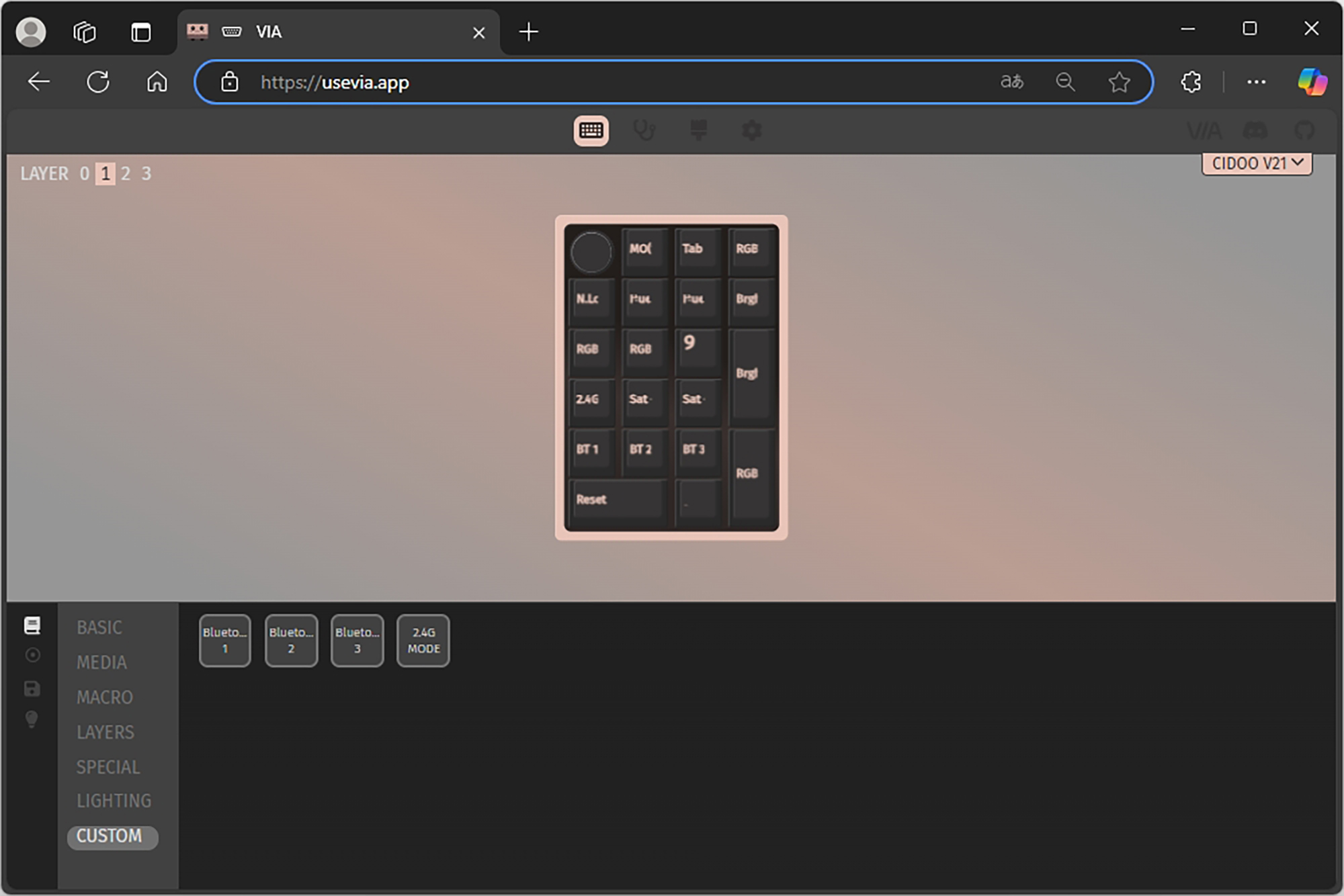This screenshot has width=1344, height=896.
Task: Open the VIA settings gear tab
Action: (x=751, y=130)
